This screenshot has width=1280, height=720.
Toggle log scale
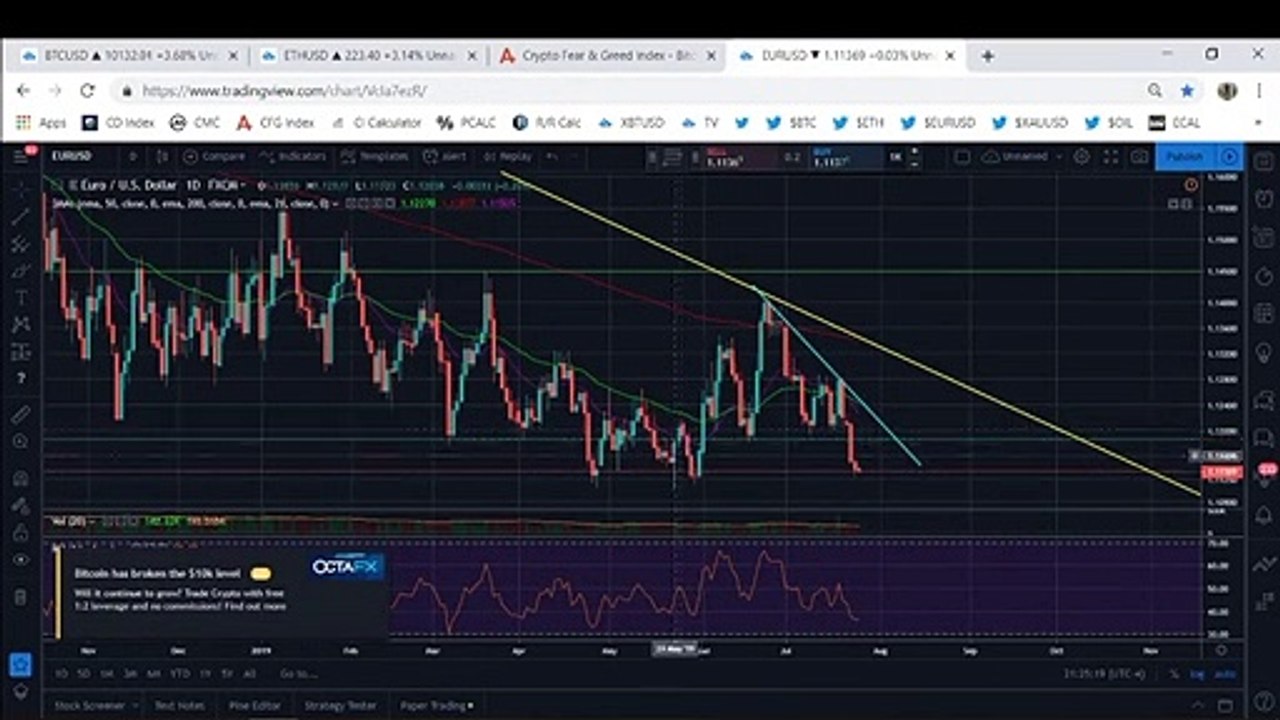tap(1197, 675)
